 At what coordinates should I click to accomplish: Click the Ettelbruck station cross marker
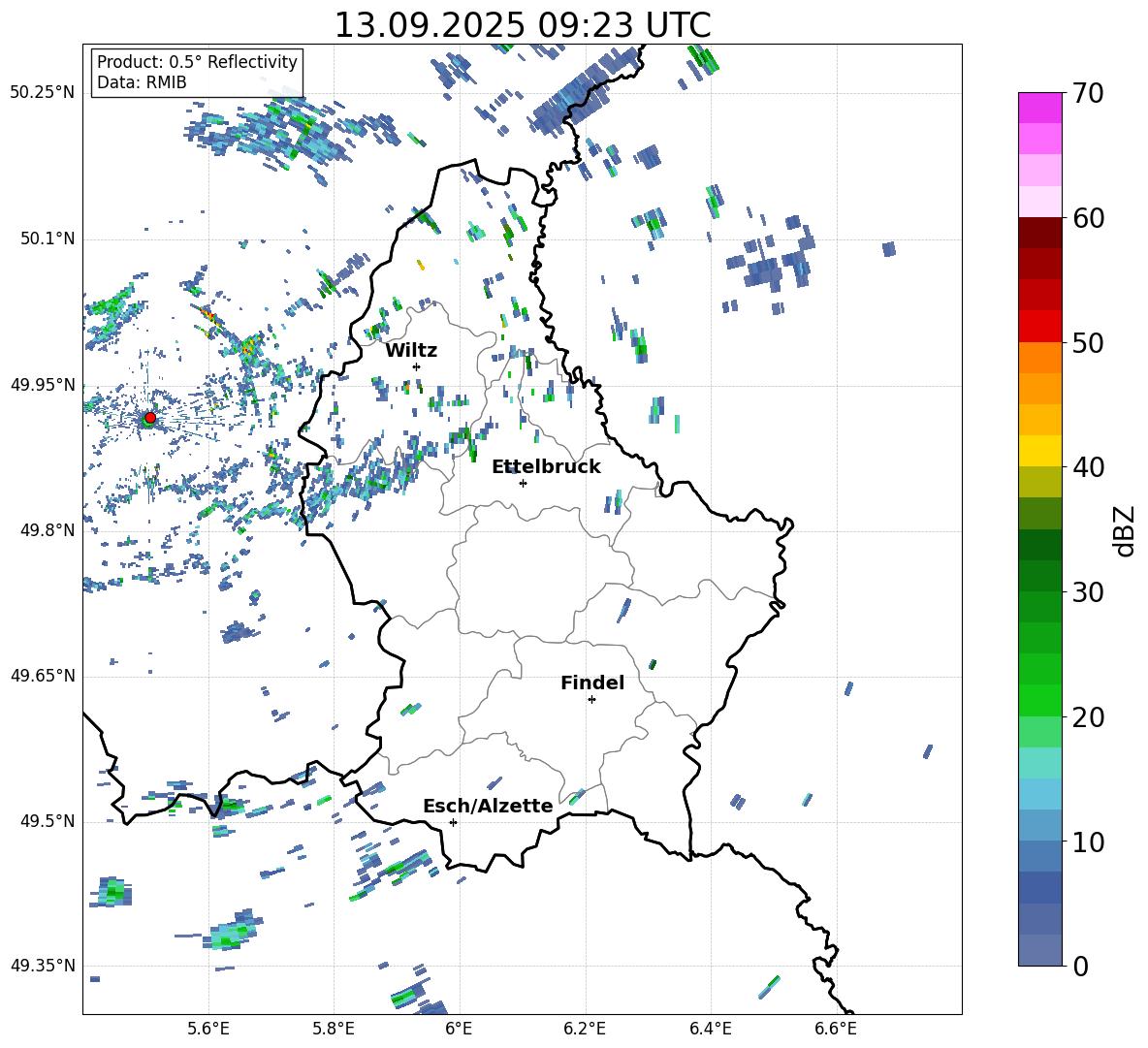pyautogui.click(x=523, y=483)
